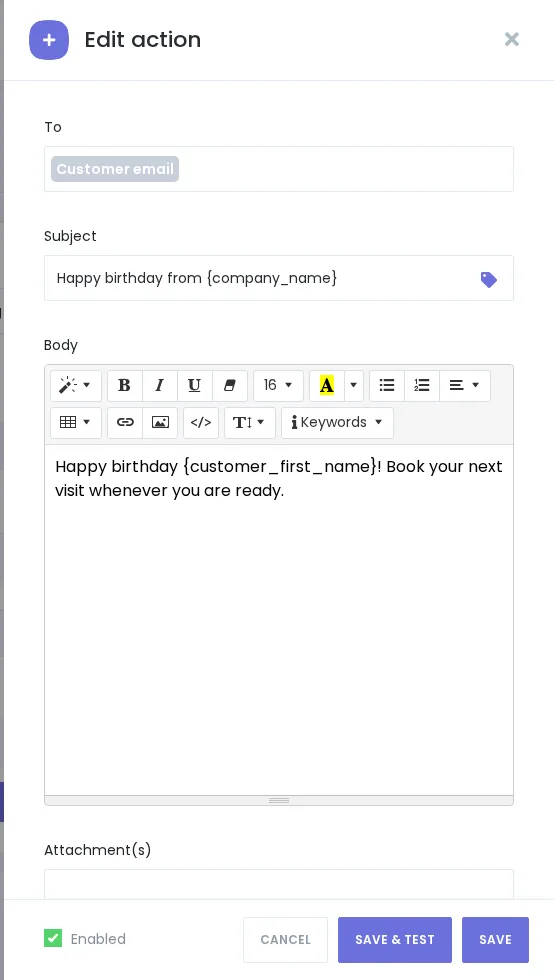Viewport: 554px width, 980px height.
Task: Apply the yellow highlight text color
Action: point(326,386)
